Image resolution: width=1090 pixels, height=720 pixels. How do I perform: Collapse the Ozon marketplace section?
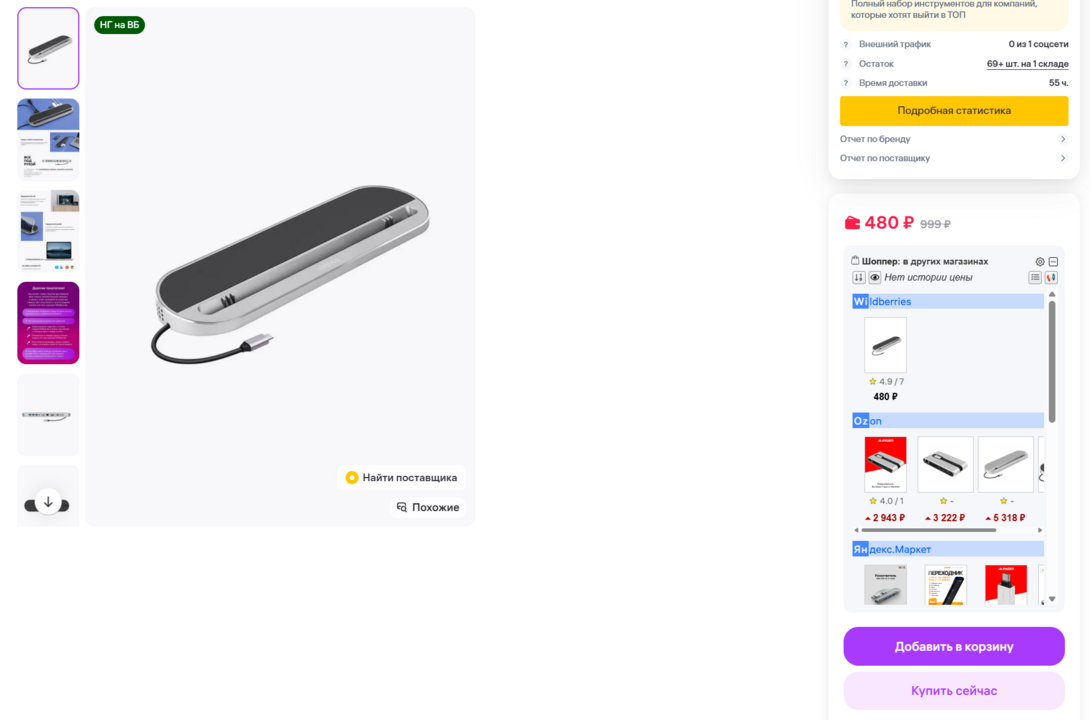point(947,420)
